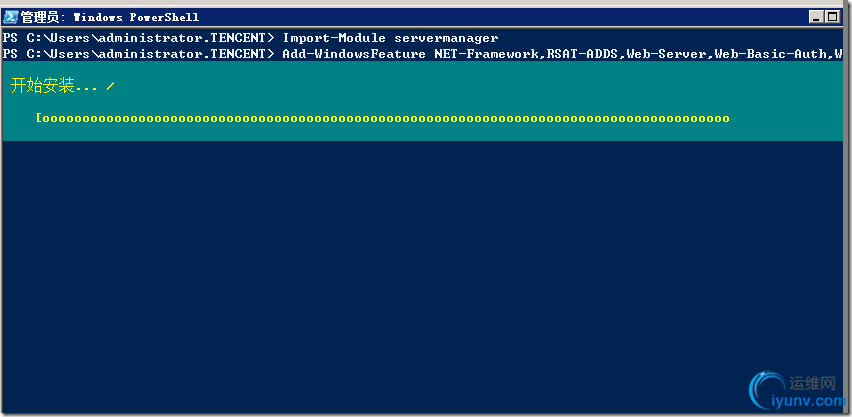852x417 pixels.
Task: Click the Web-Server feature name
Action: tap(667, 54)
